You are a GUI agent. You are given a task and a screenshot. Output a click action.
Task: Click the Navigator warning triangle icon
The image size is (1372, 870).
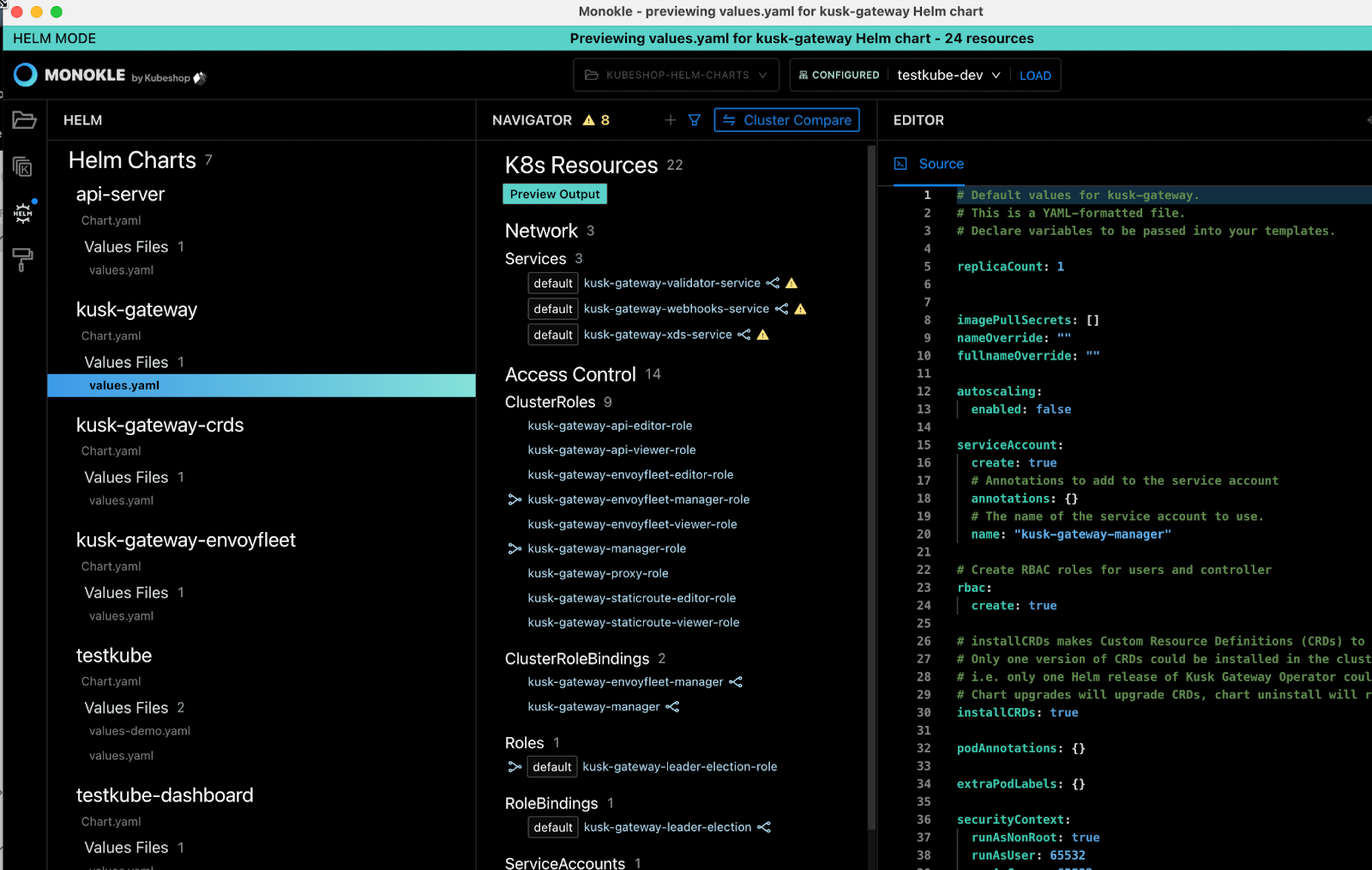pyautogui.click(x=588, y=120)
